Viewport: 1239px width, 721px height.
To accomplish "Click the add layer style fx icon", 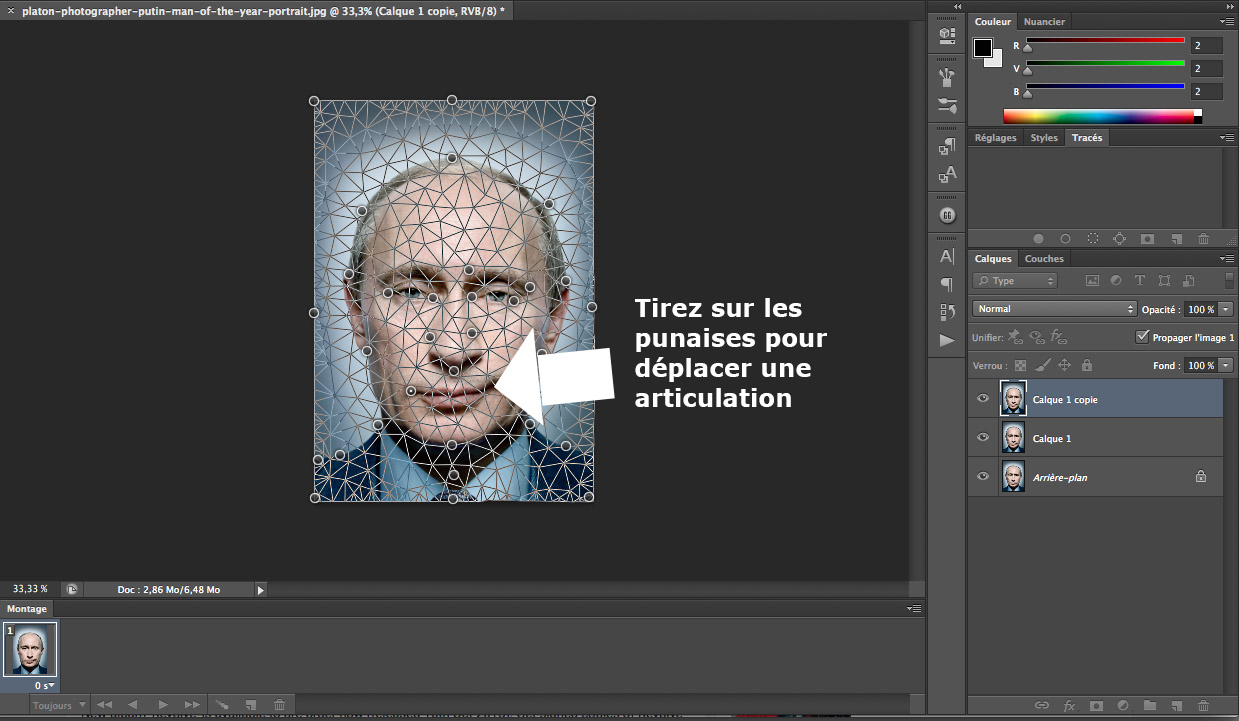I will pos(1069,706).
